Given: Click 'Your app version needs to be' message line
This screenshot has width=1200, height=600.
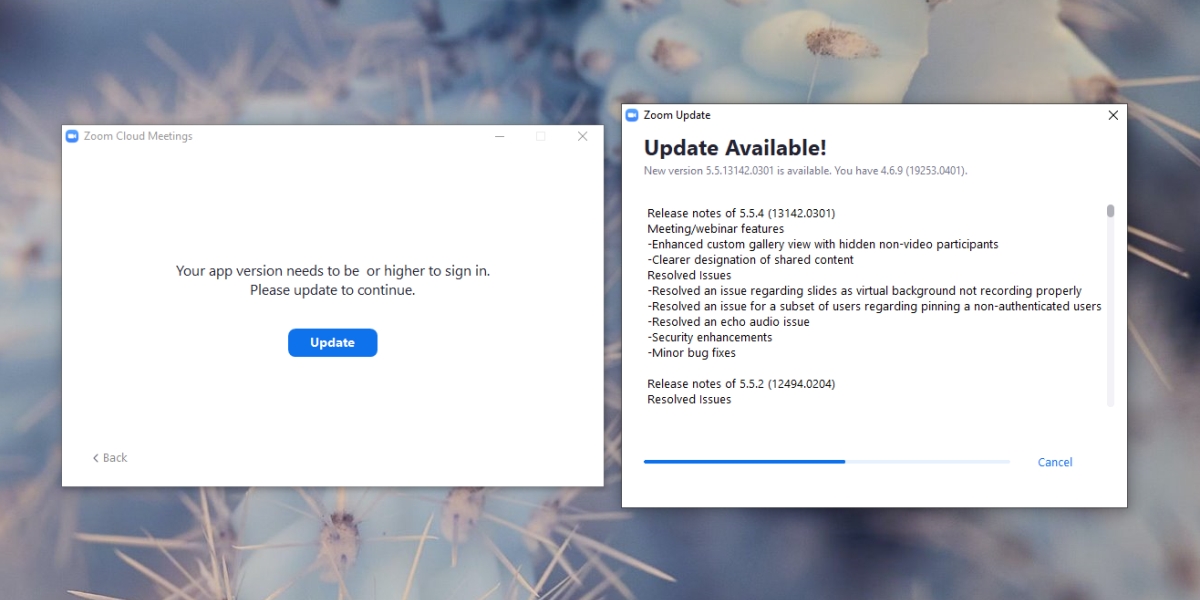Looking at the screenshot, I should (333, 270).
